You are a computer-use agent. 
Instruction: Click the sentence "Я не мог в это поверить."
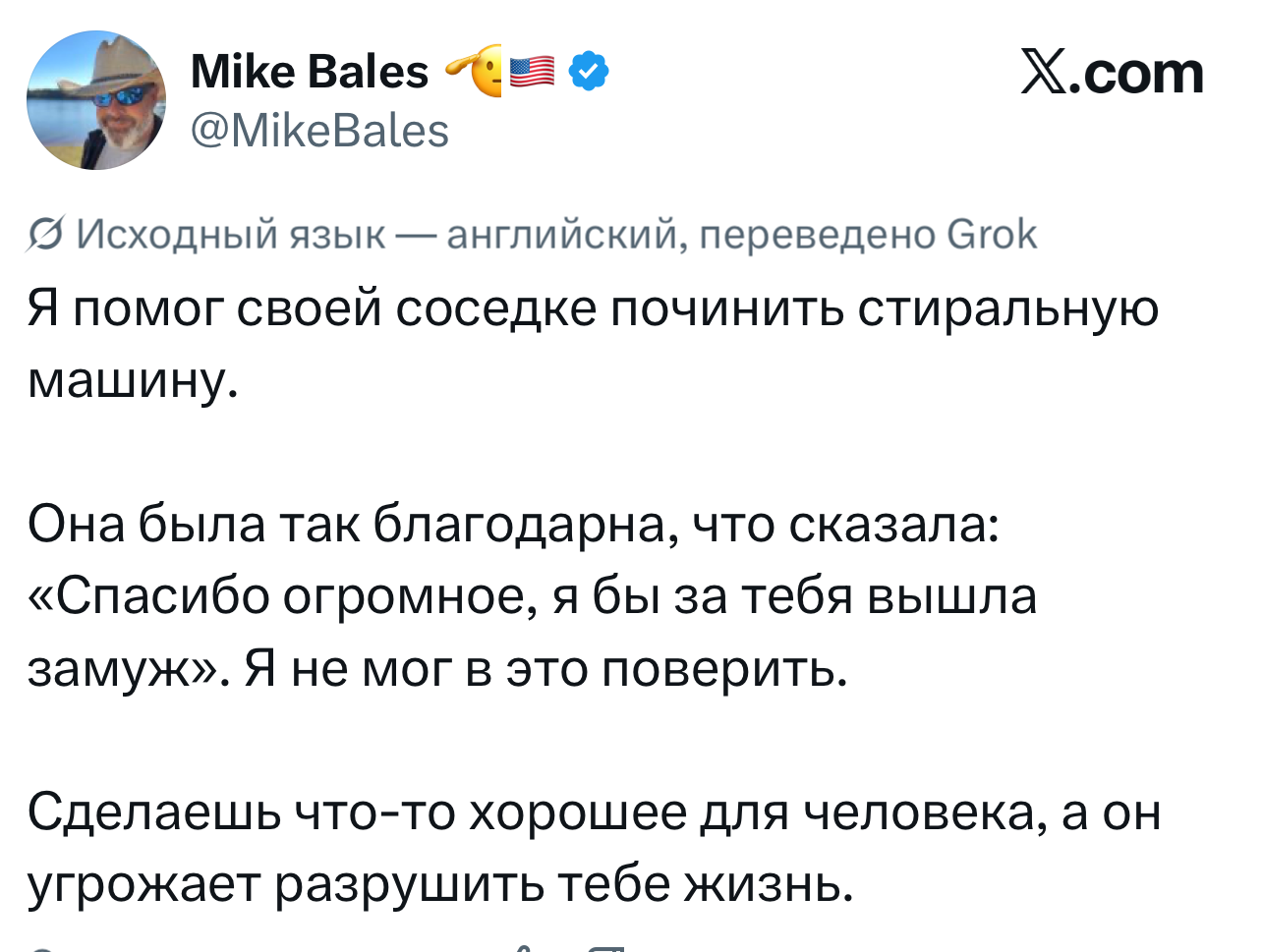tap(545, 669)
